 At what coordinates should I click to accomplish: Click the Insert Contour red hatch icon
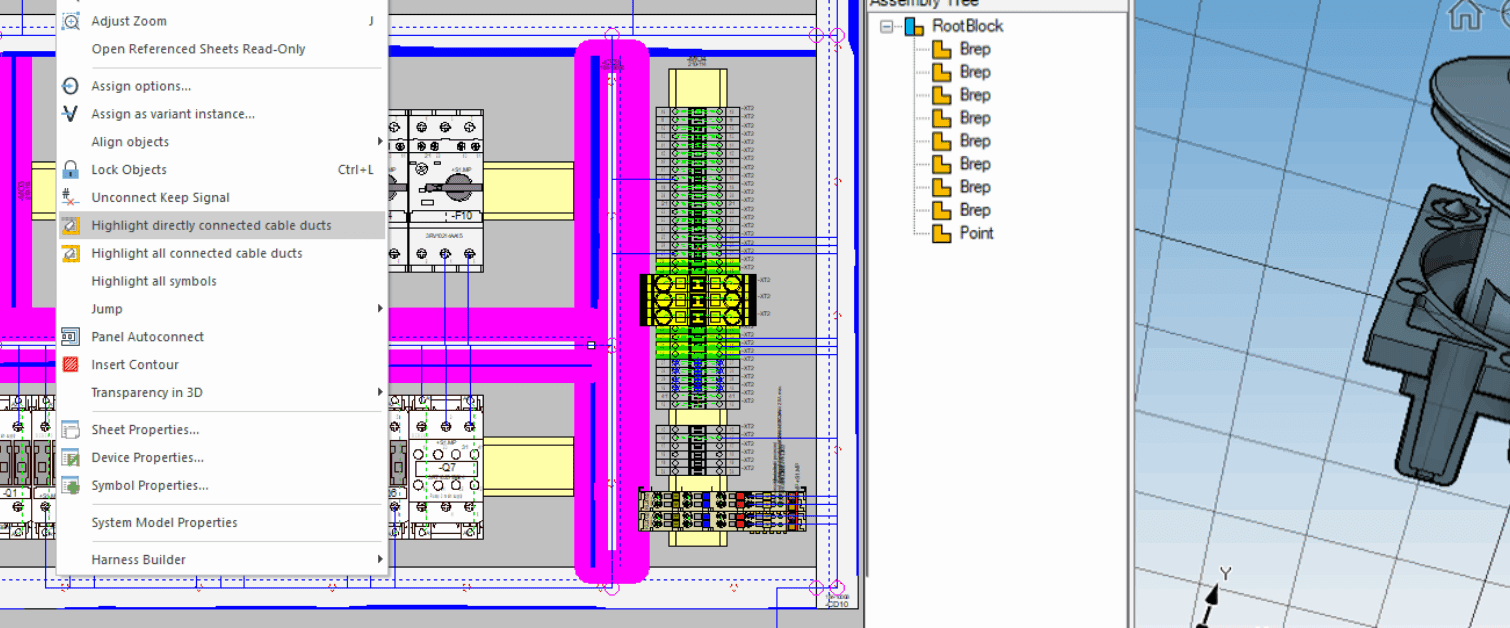pos(70,364)
